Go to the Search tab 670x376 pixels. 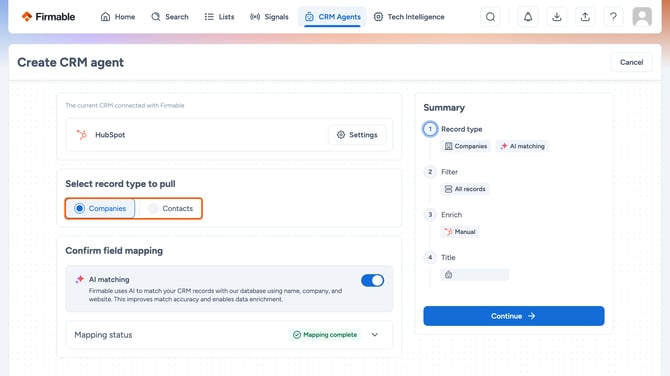click(x=170, y=17)
